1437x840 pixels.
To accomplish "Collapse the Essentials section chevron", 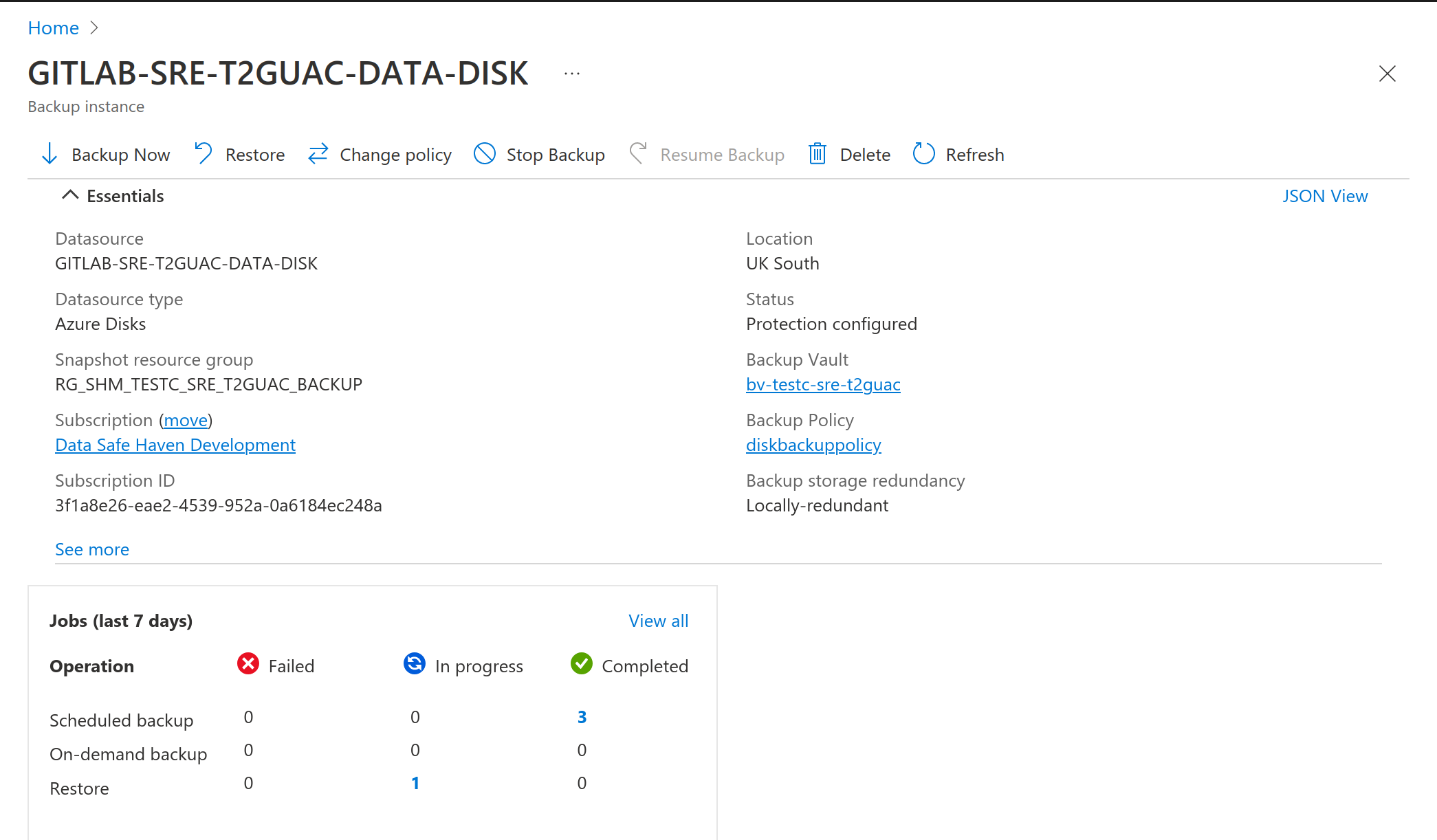I will 70,195.
